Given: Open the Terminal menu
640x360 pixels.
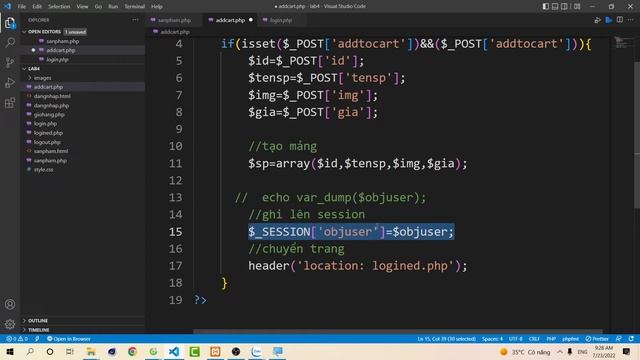Looking at the screenshot, I should 134,6.
